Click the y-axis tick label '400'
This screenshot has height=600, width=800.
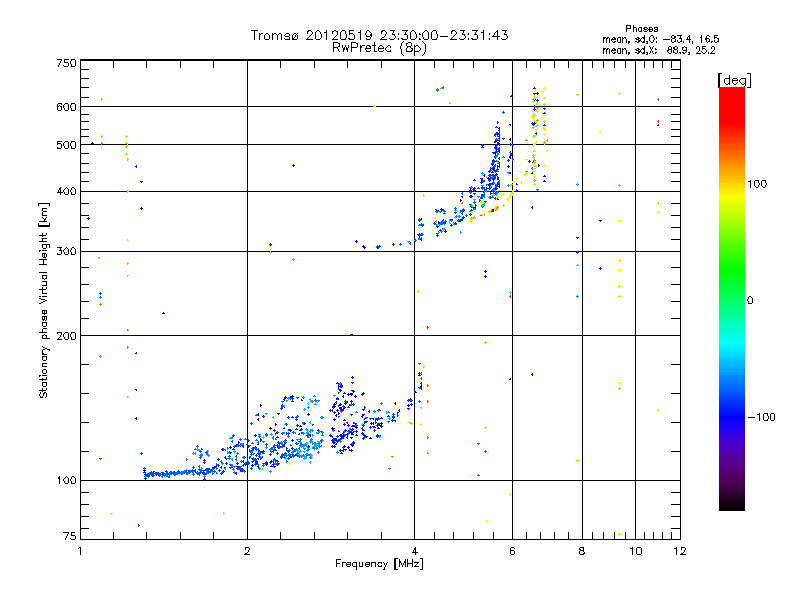[x=66, y=192]
